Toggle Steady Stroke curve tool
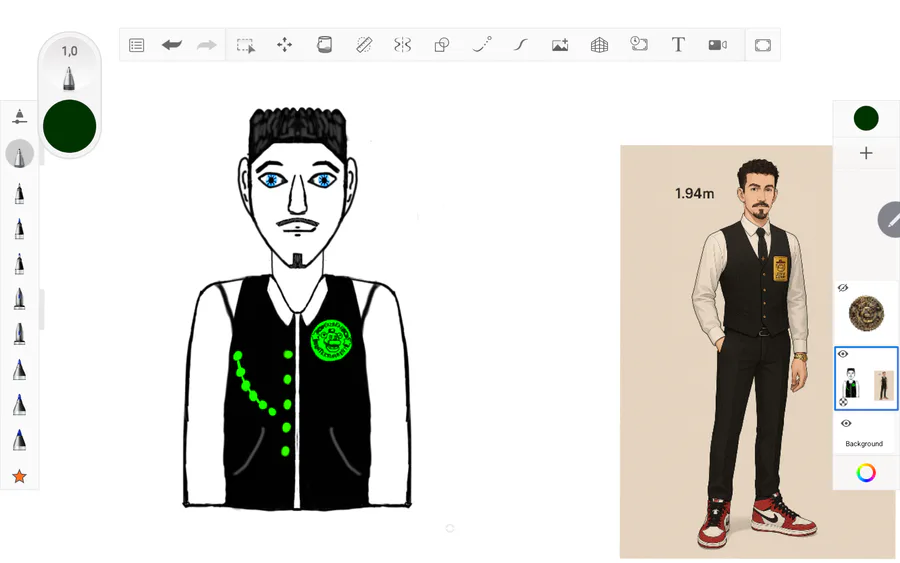900x563 pixels. pos(521,45)
